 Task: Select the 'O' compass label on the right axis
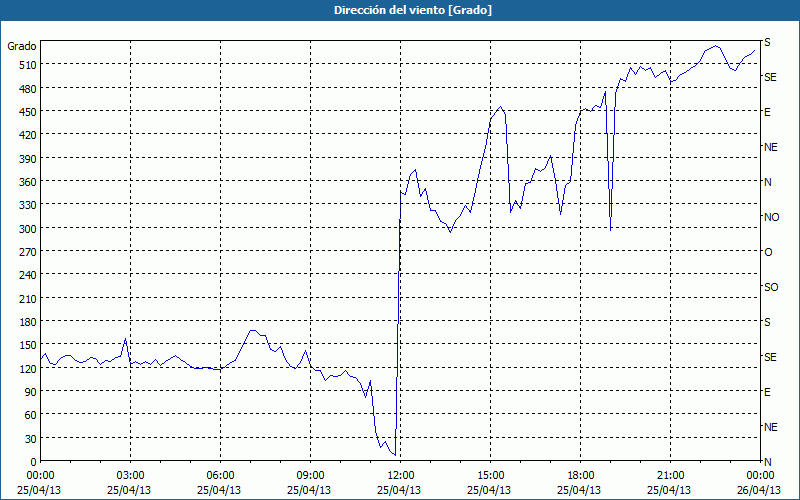click(x=768, y=252)
